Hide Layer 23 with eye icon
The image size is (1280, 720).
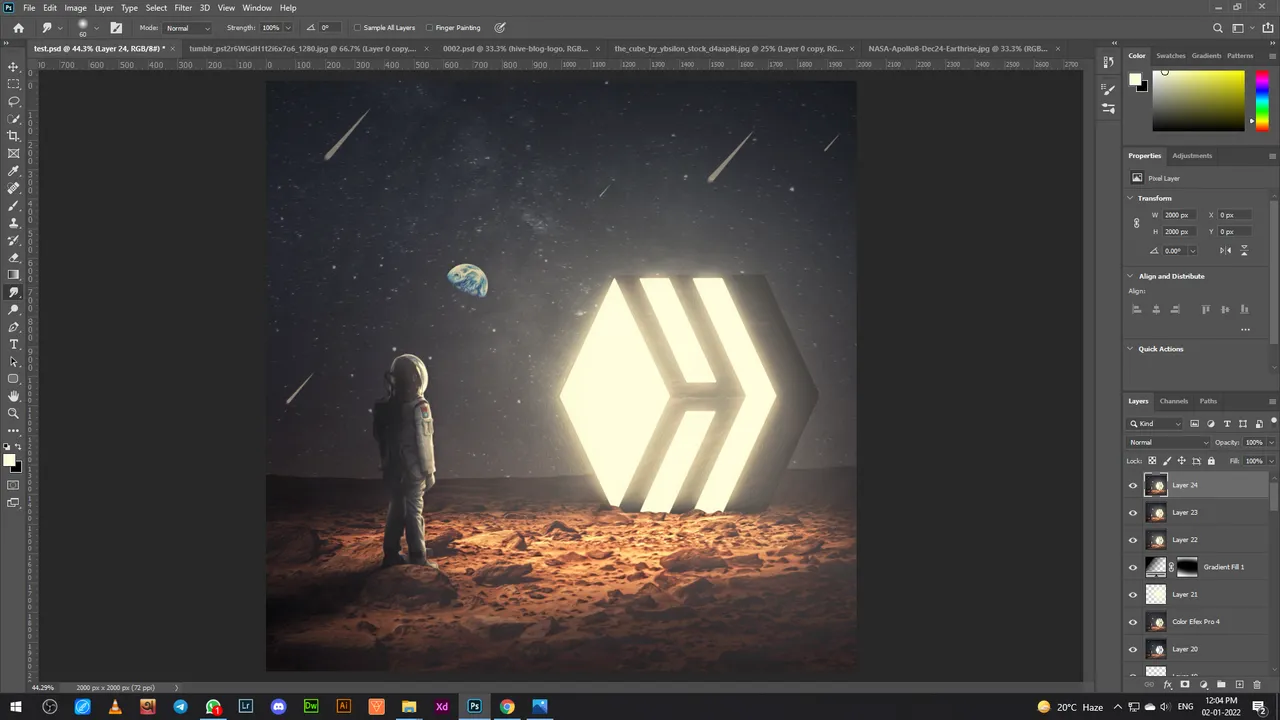click(1133, 513)
